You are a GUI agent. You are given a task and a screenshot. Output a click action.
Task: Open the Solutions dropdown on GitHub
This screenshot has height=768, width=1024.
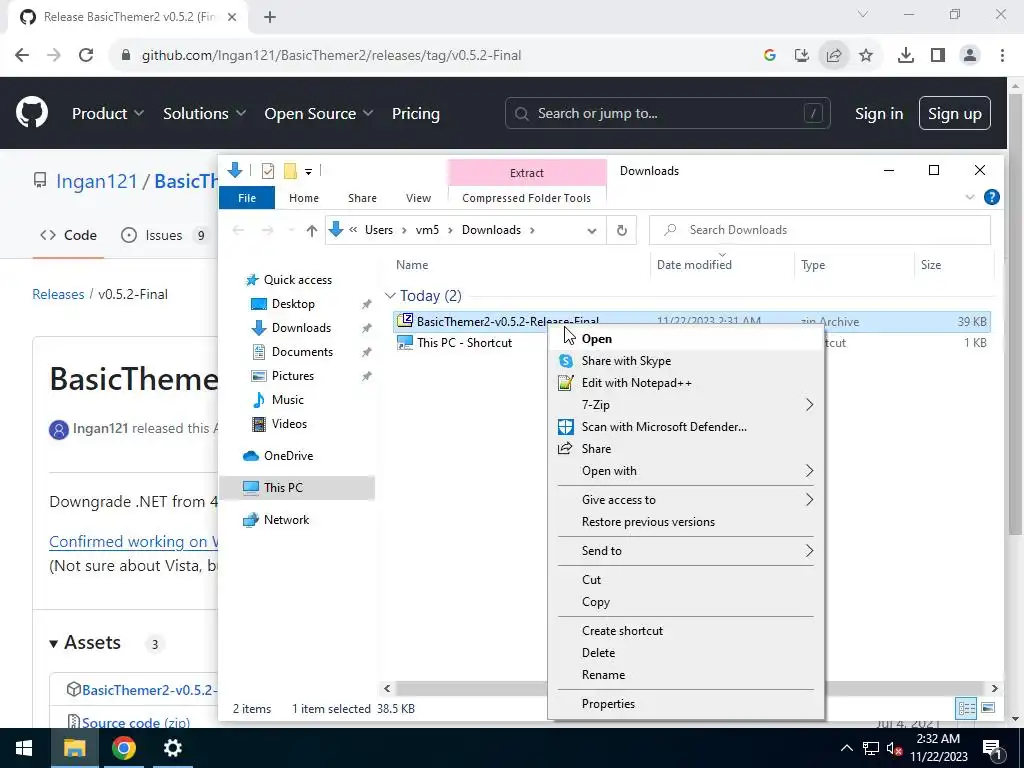(204, 114)
